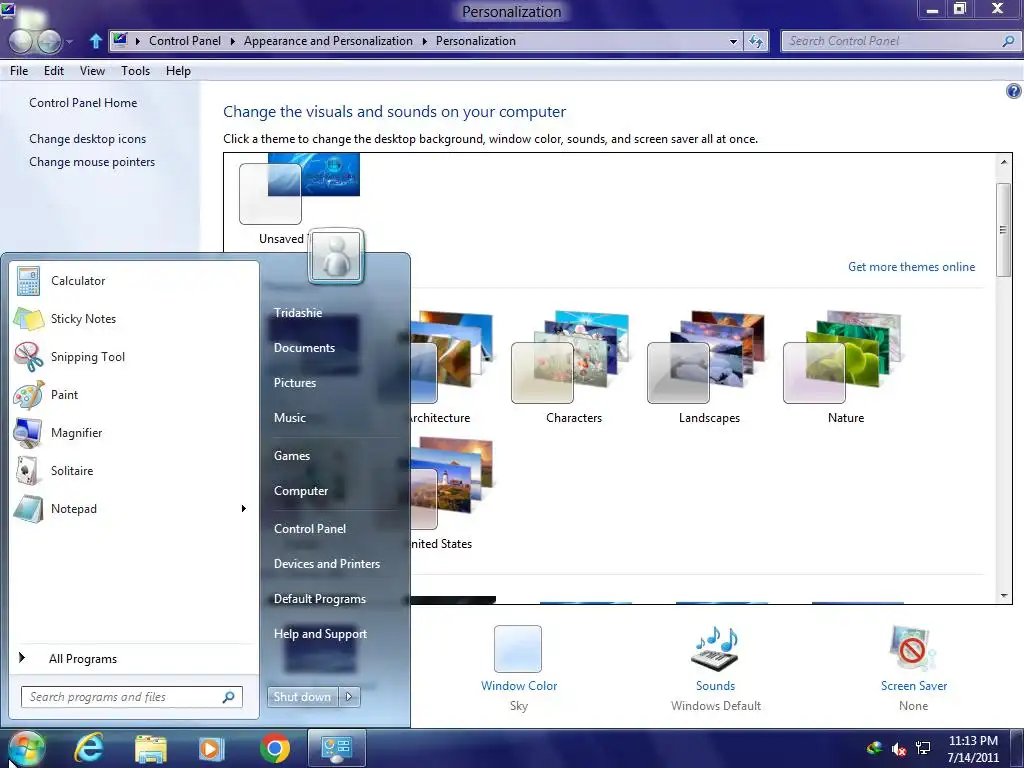Open Devices and Printers

[327, 564]
